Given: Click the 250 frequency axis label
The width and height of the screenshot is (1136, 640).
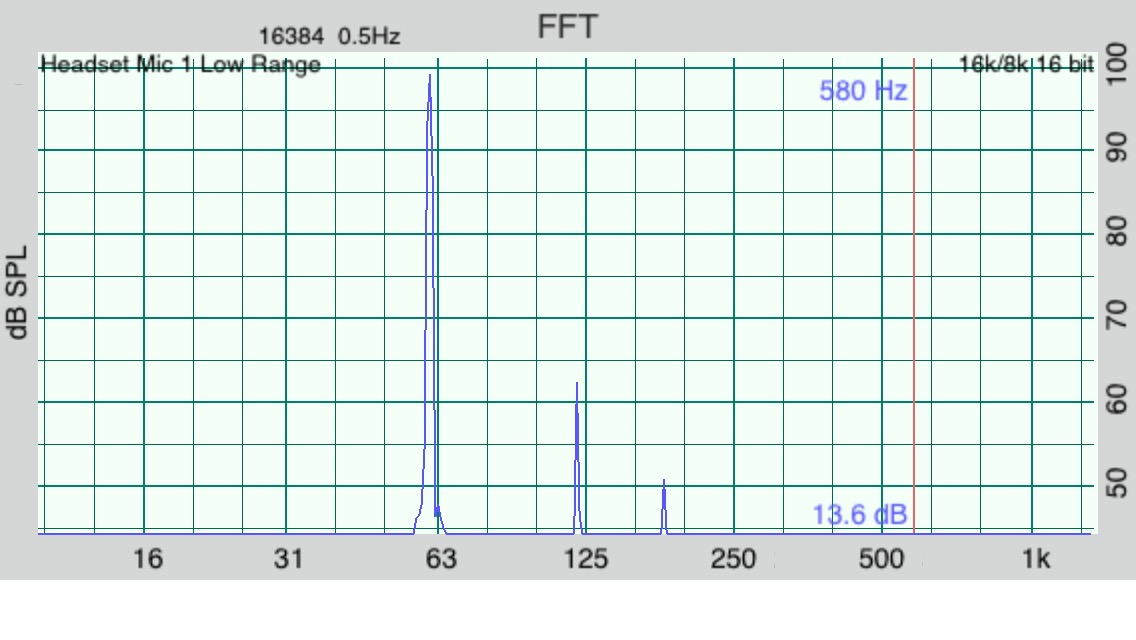Looking at the screenshot, I should (x=733, y=559).
